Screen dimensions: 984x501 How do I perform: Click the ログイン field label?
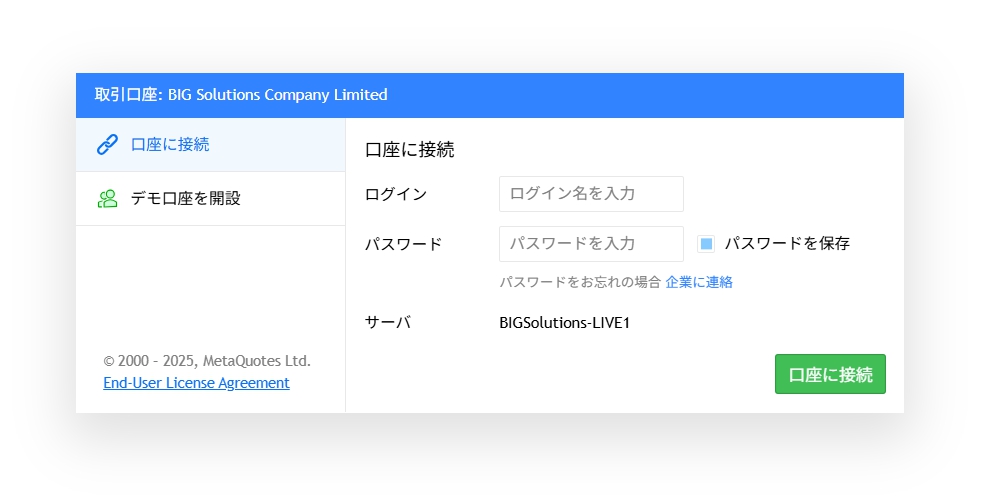[x=396, y=194]
